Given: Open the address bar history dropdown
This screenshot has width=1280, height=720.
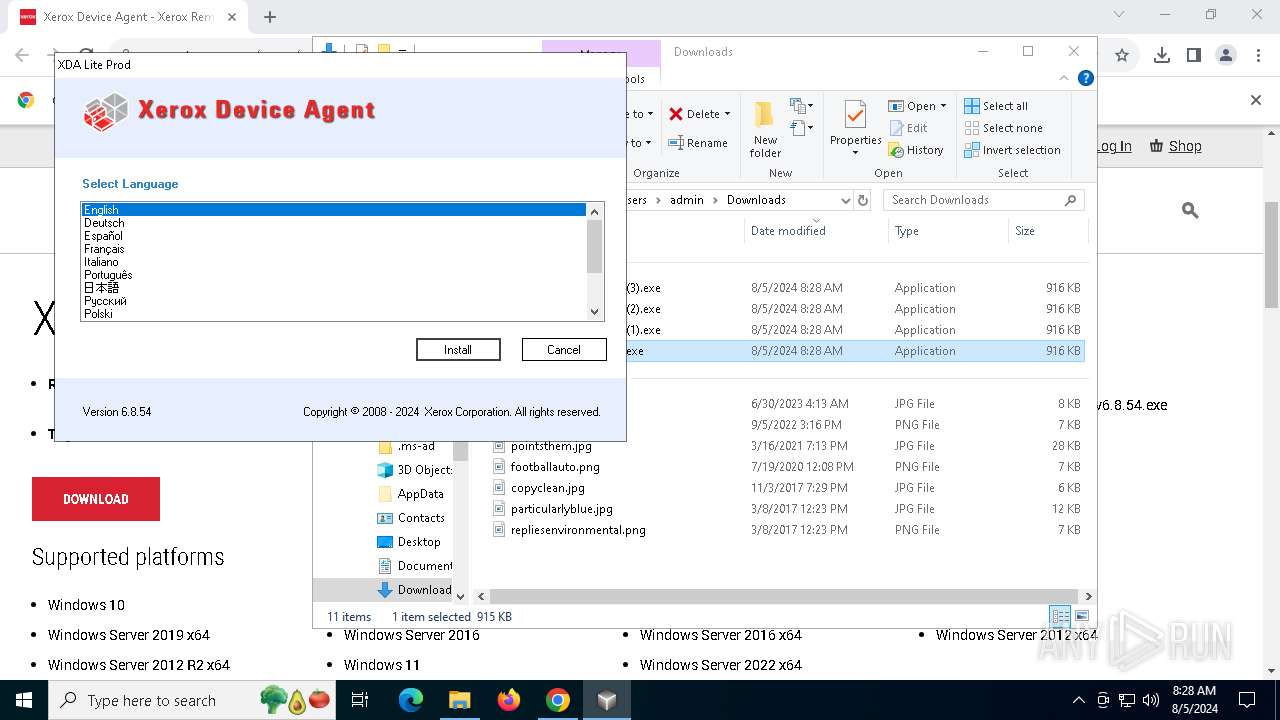Looking at the screenshot, I should pyautogui.click(x=846, y=200).
